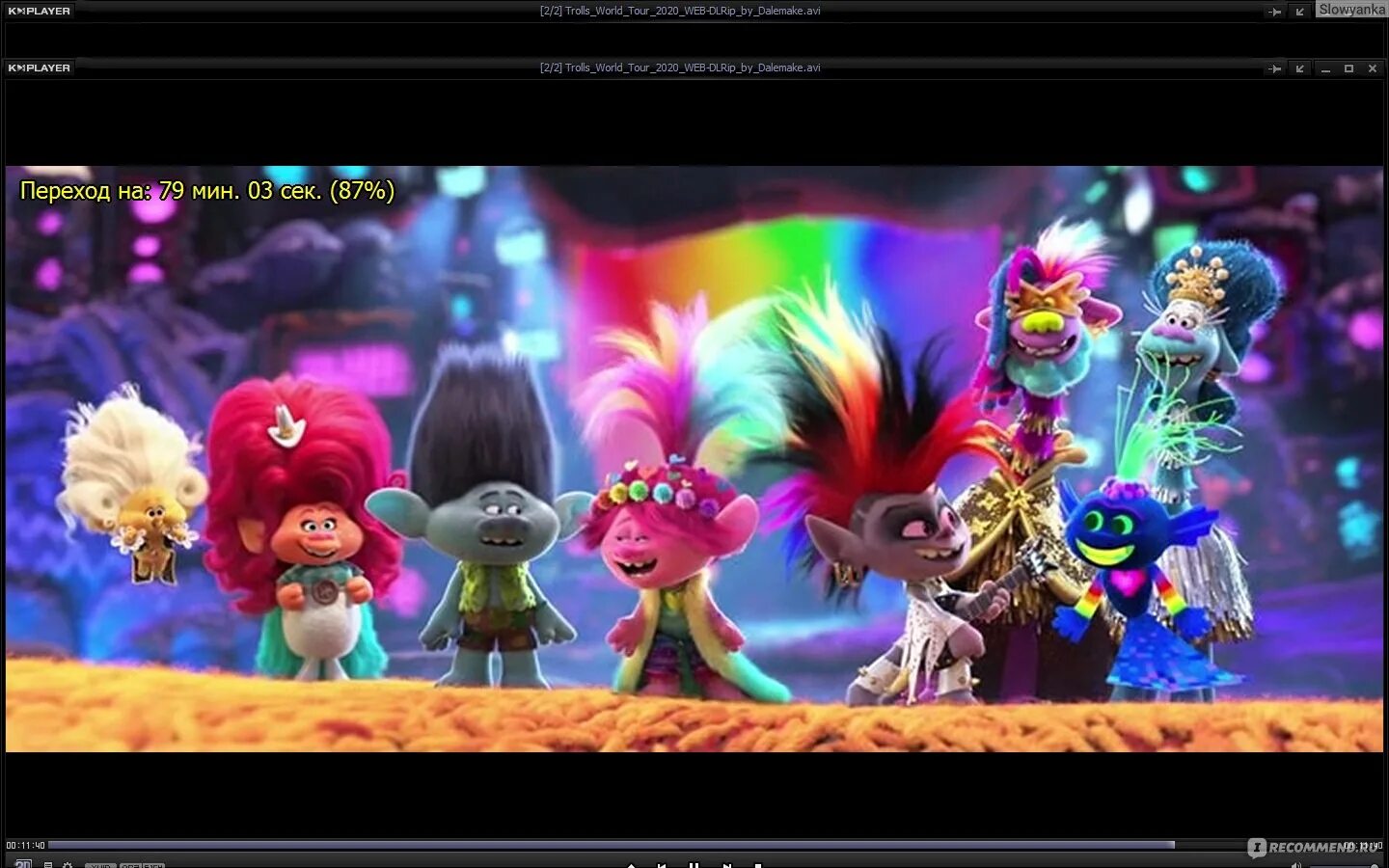The image size is (1389, 868).
Task: Click the diagonal arrow icon in back window
Action: coord(1299,12)
